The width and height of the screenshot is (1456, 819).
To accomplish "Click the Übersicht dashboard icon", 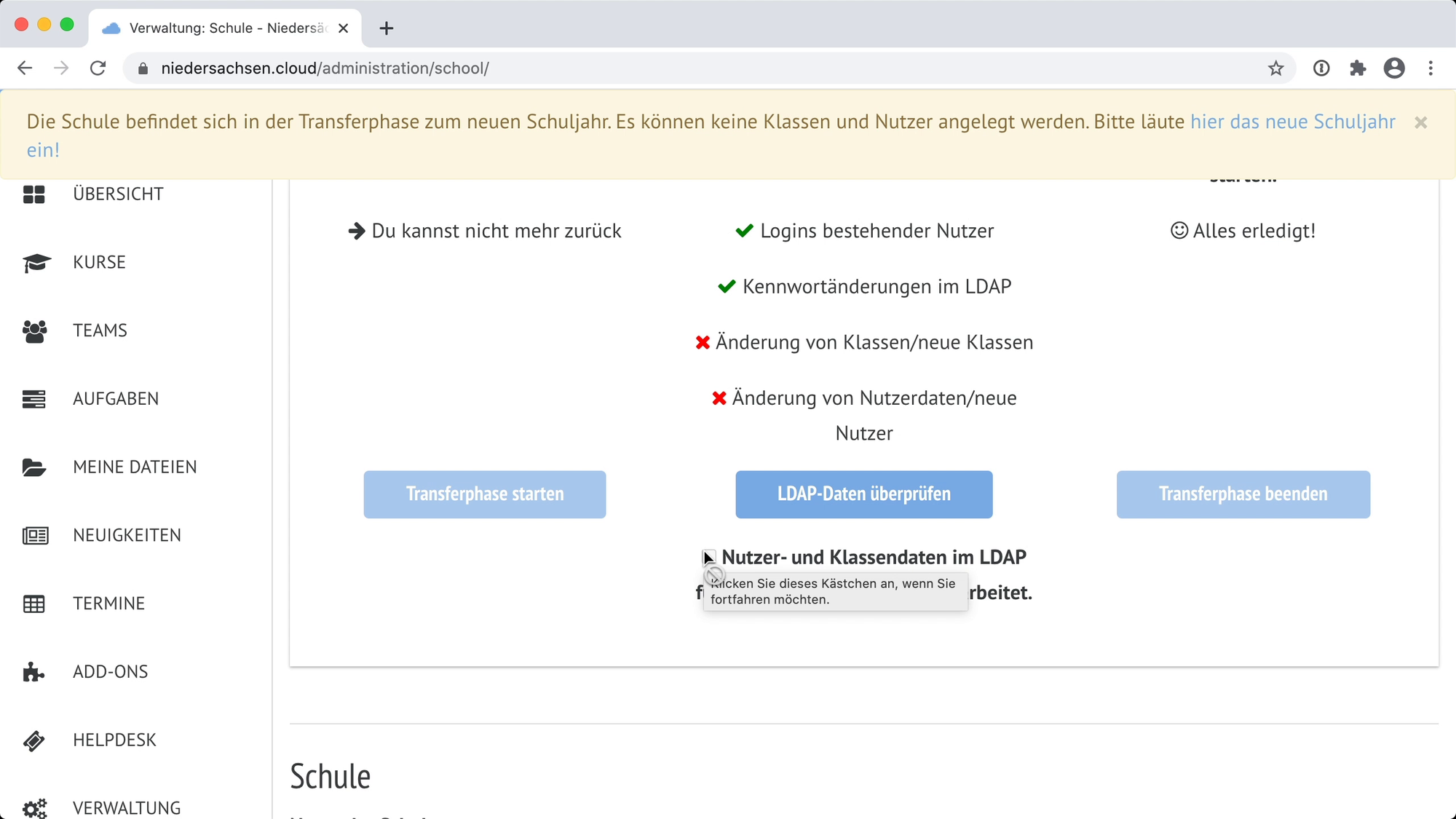I will pos(33,194).
